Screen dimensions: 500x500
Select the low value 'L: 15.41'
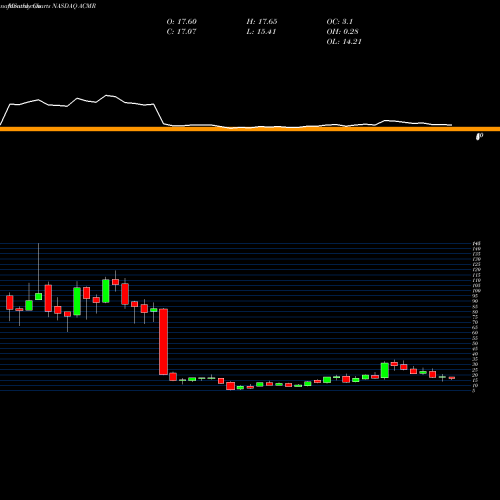pyautogui.click(x=261, y=32)
